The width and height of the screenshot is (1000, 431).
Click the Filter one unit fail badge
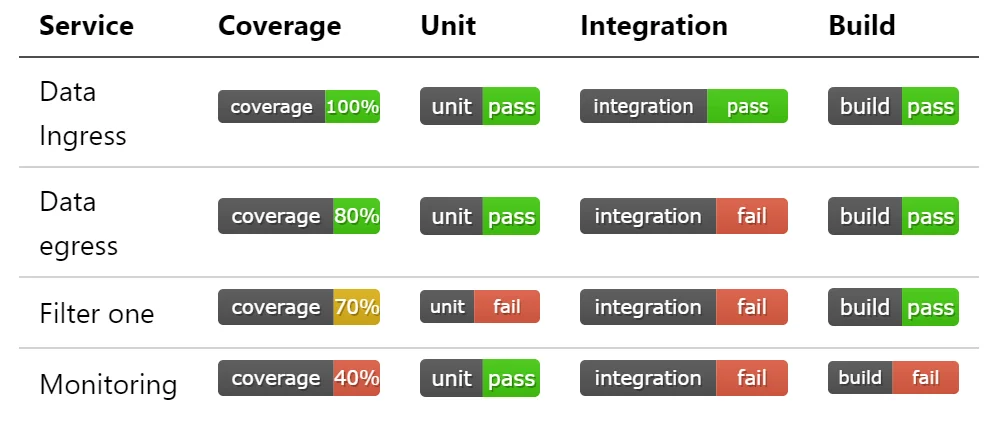[480, 307]
